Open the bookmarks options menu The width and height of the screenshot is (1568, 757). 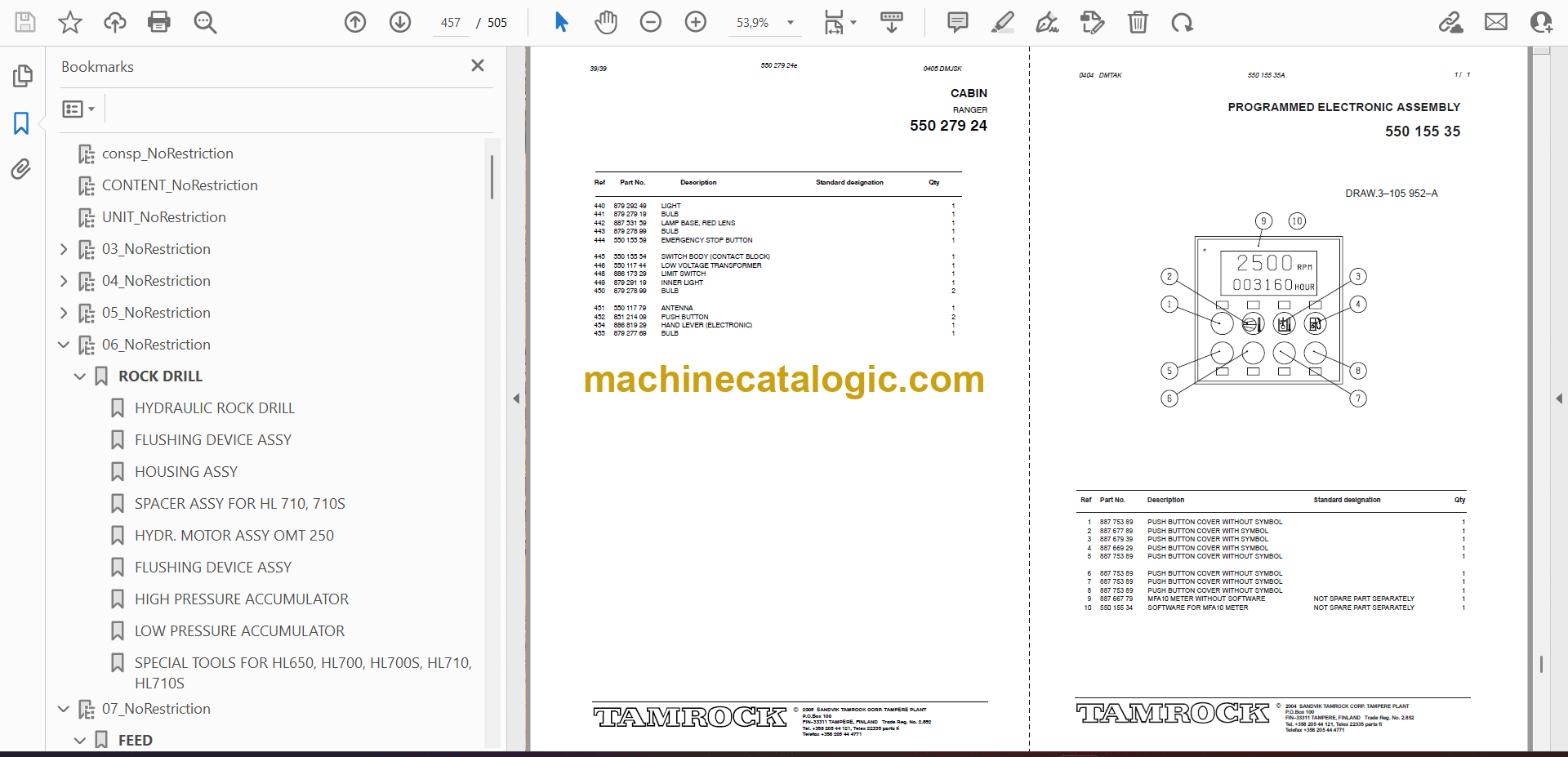tap(78, 109)
